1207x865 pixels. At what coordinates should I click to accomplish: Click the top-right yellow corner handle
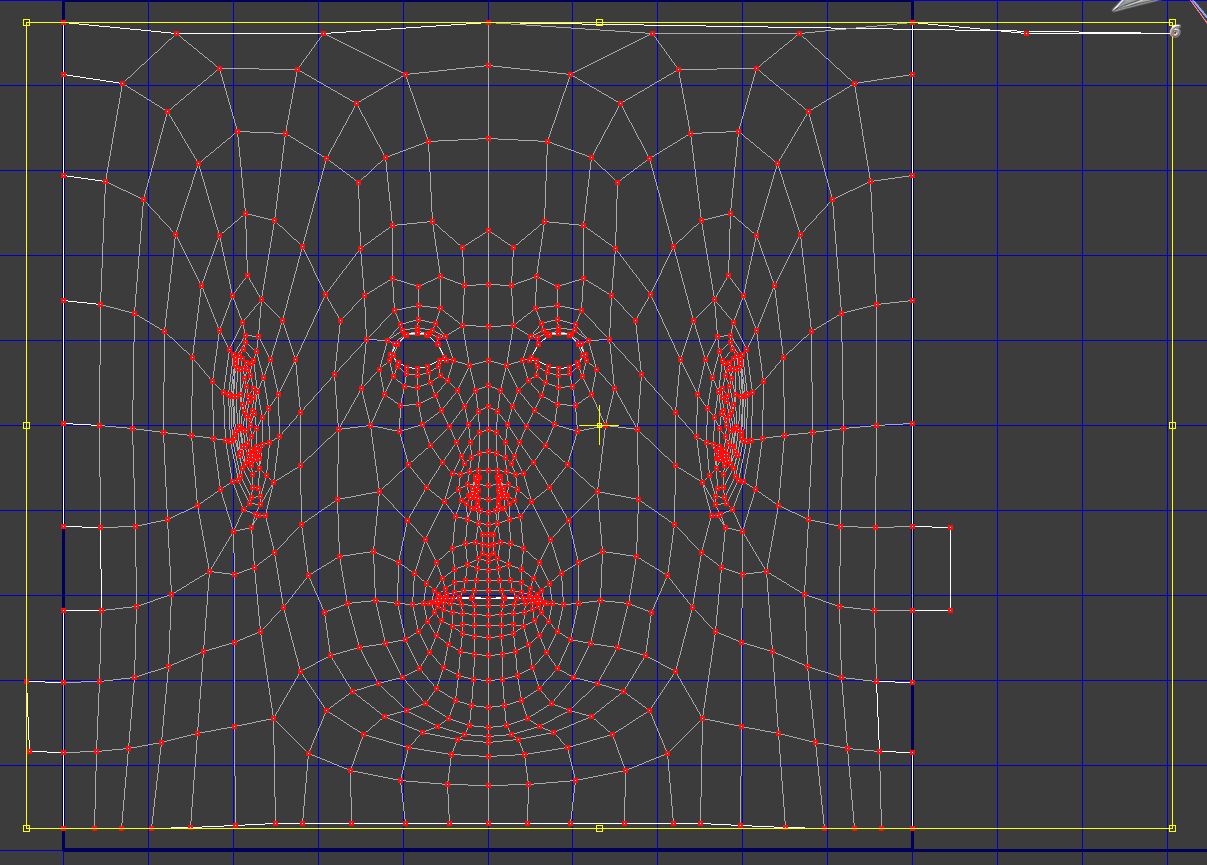(1172, 22)
